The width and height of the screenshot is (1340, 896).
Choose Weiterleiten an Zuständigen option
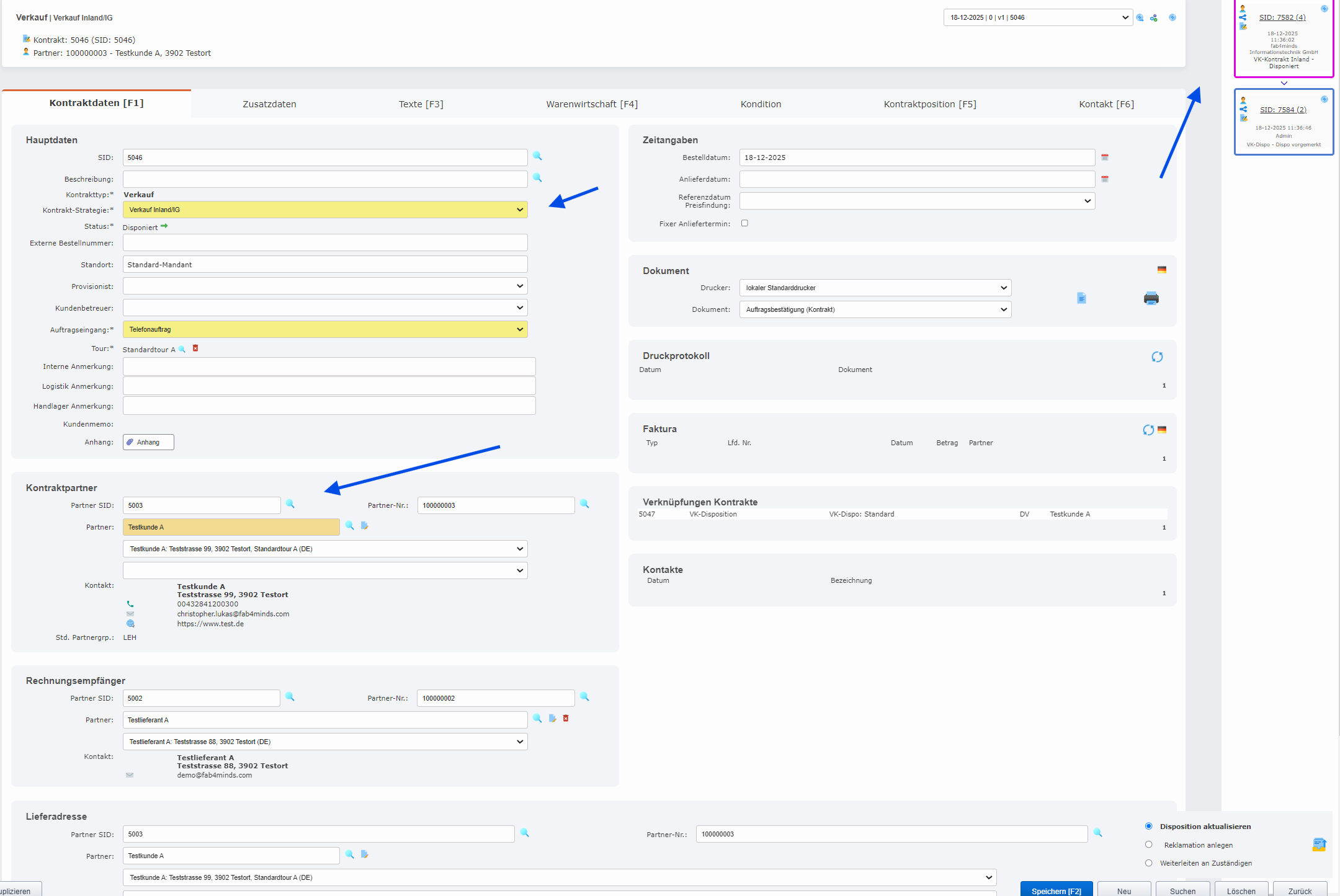coord(1149,863)
